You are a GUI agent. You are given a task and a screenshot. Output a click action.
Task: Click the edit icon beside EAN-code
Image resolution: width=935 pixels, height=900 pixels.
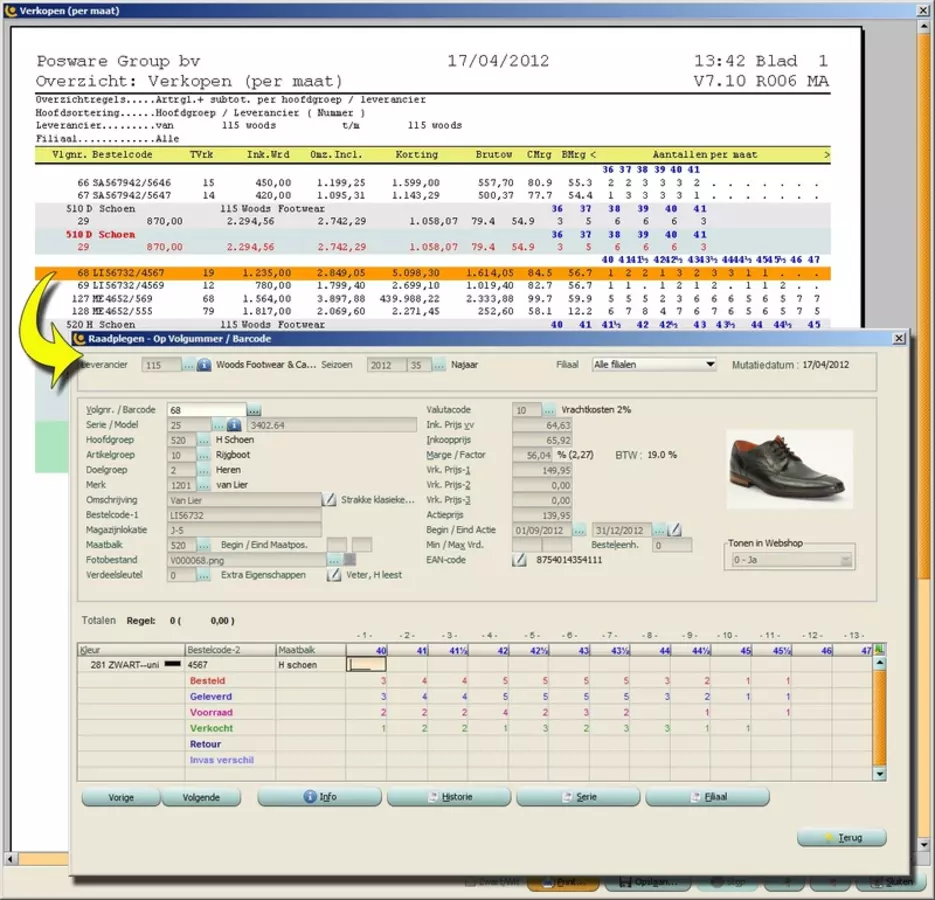[x=519, y=560]
